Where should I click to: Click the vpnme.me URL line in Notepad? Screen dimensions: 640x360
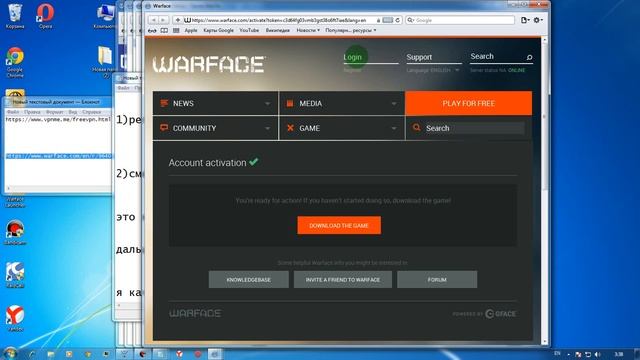(58, 120)
